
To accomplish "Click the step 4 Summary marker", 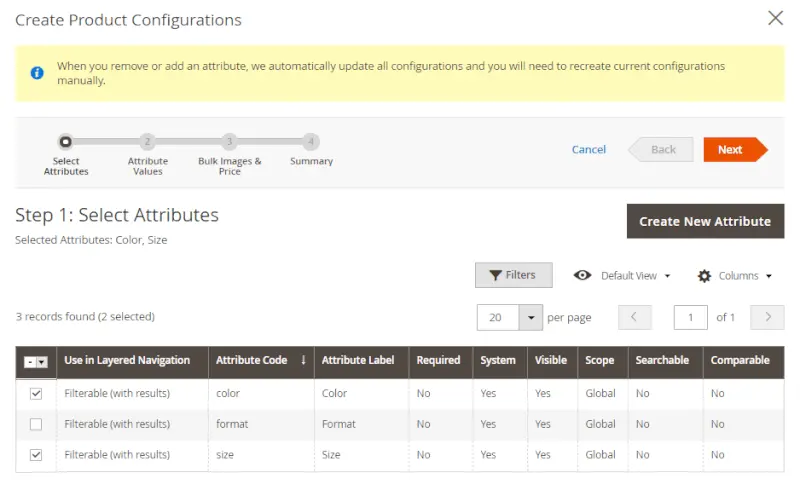I will click(311, 142).
